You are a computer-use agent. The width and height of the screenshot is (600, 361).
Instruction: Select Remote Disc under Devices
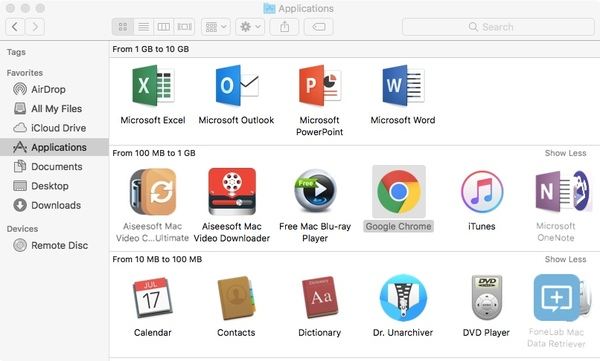[x=54, y=245]
